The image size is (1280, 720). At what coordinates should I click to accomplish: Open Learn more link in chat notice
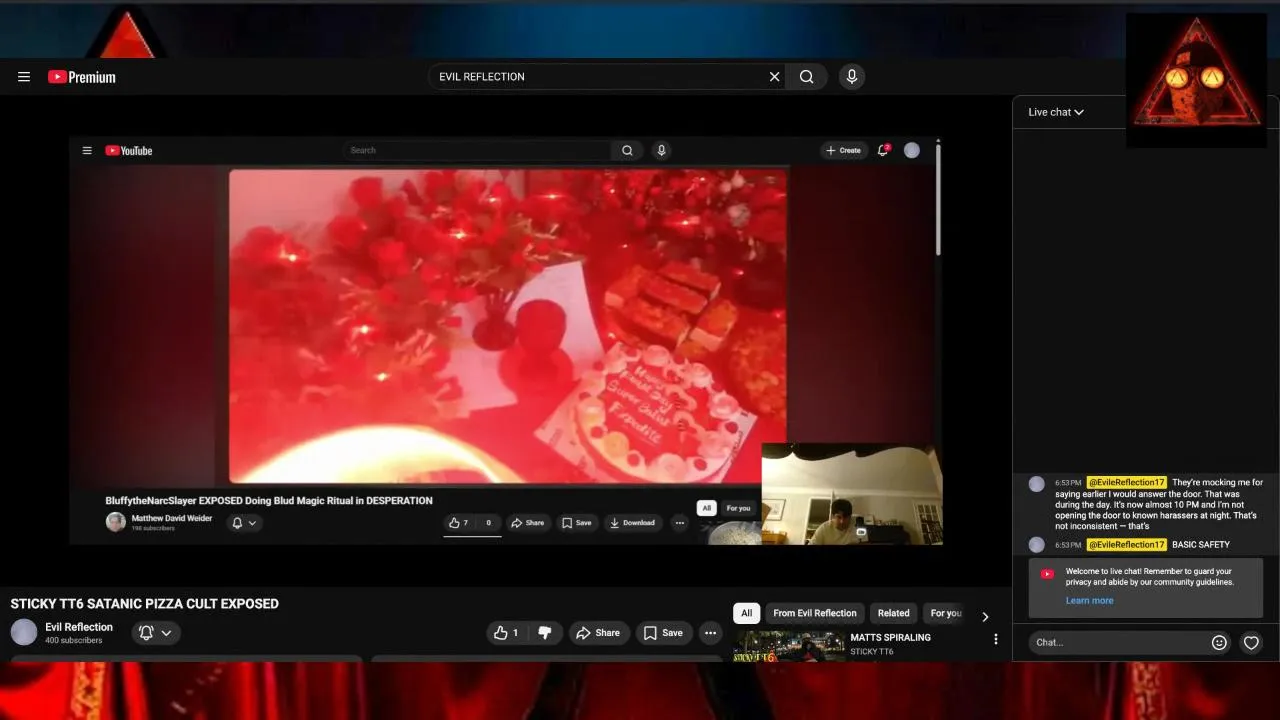(1089, 601)
